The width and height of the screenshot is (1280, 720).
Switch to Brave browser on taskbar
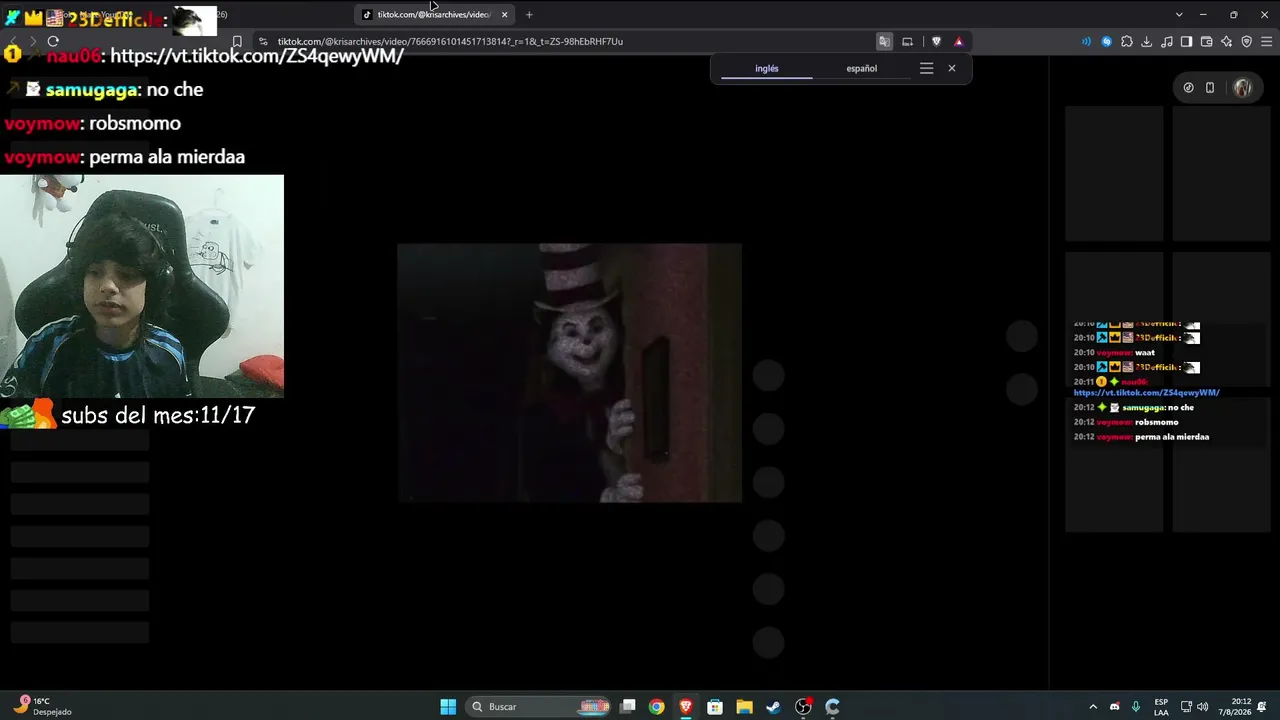click(x=685, y=707)
